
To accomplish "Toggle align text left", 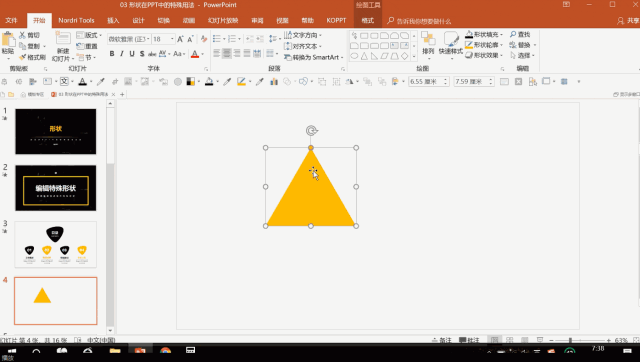I will pos(217,53).
